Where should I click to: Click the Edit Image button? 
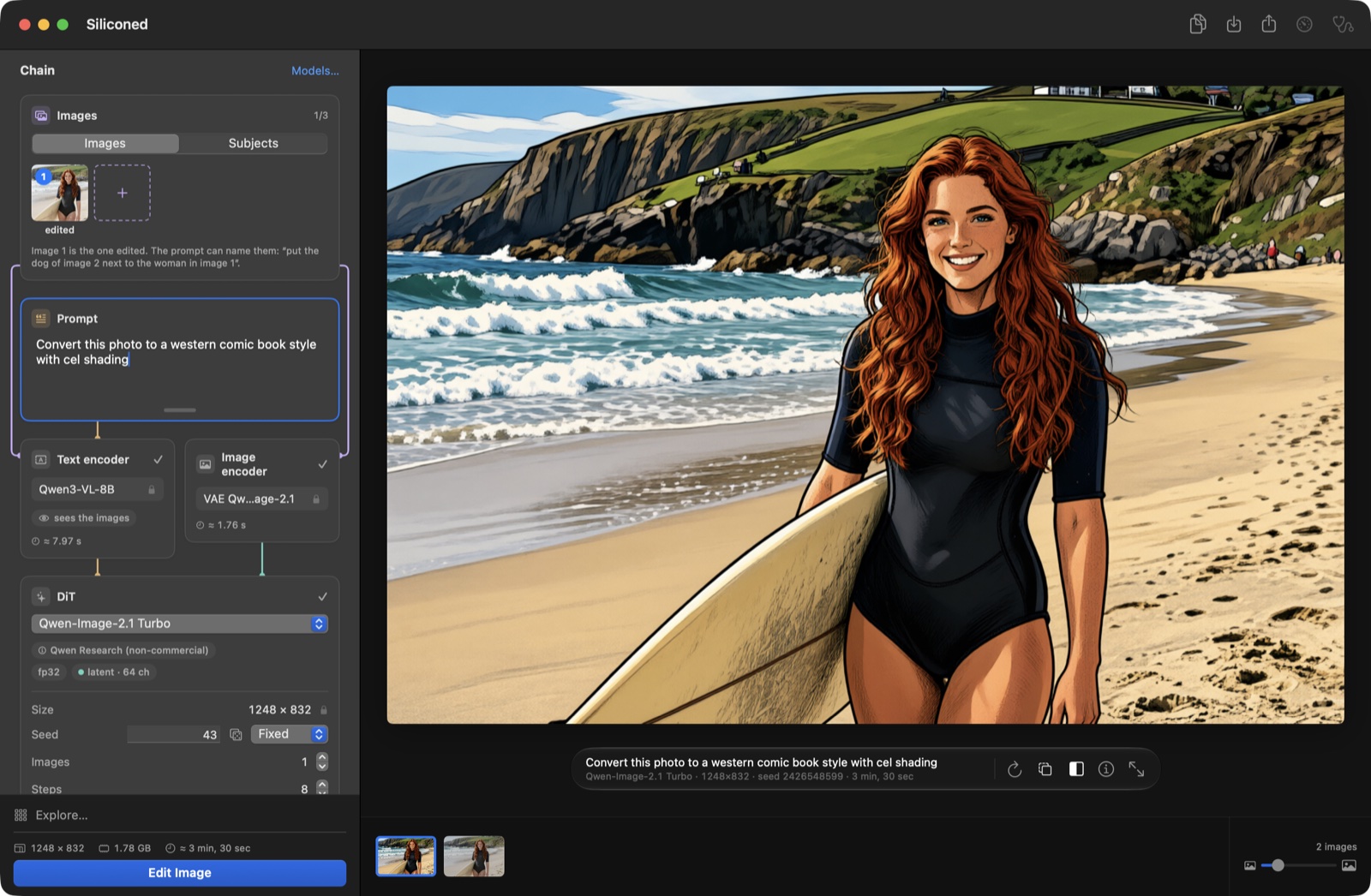(180, 873)
